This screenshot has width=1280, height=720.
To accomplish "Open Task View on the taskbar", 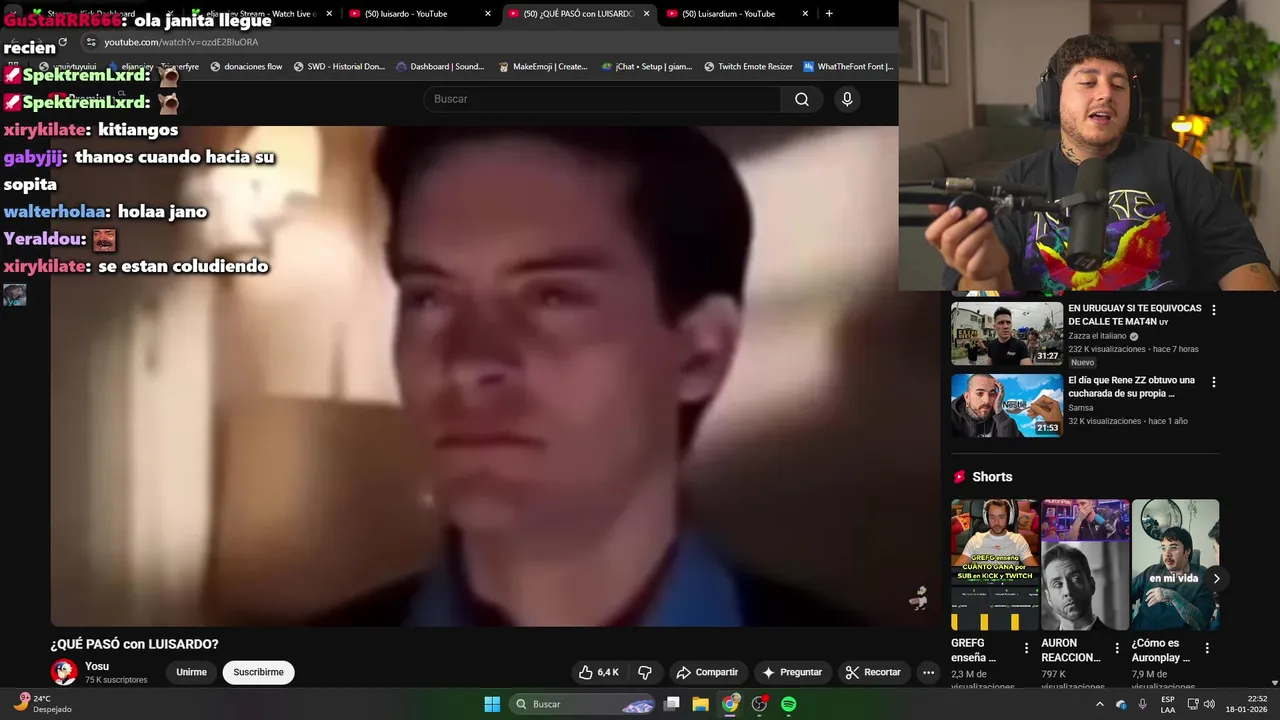I will (x=672, y=704).
